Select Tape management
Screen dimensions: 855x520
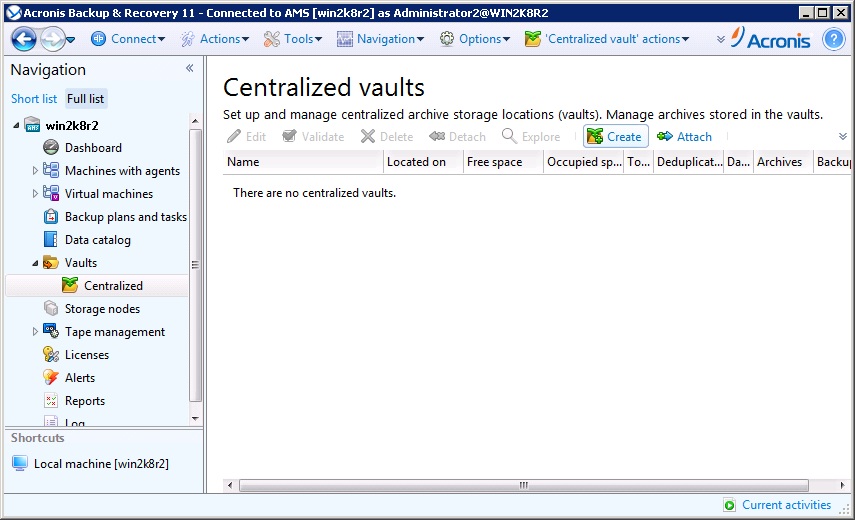(x=115, y=331)
